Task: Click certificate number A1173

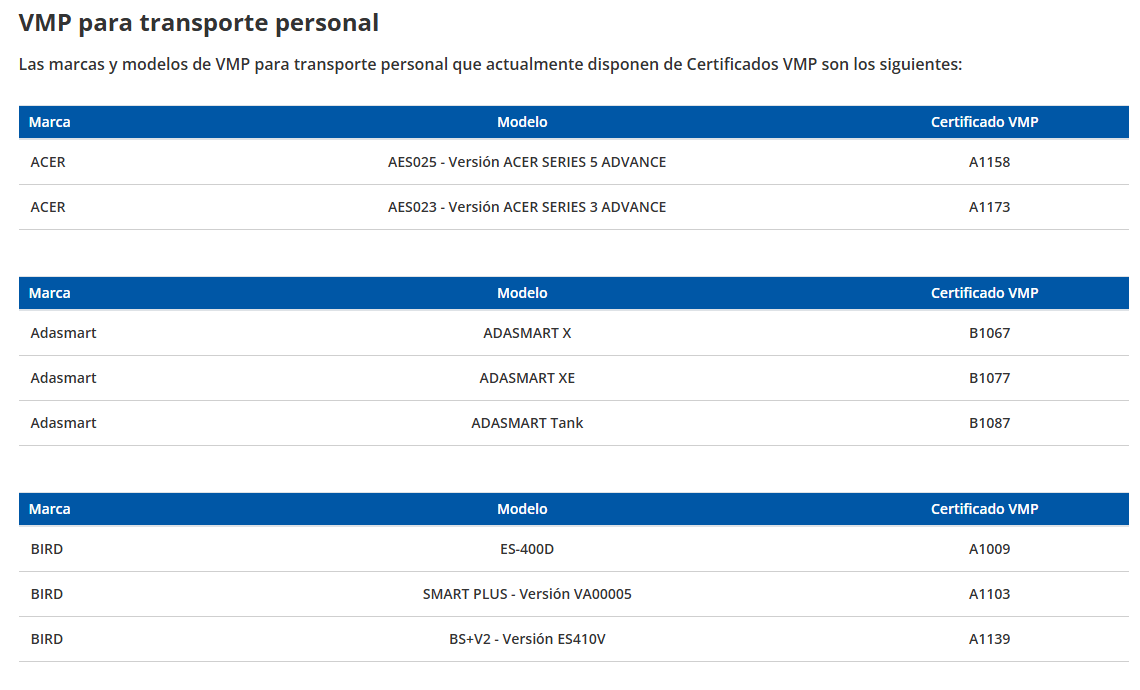Action: [x=989, y=207]
